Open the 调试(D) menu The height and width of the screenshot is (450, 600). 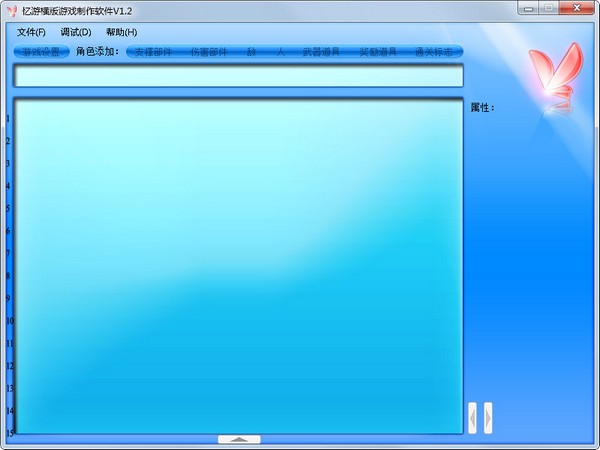tap(76, 32)
